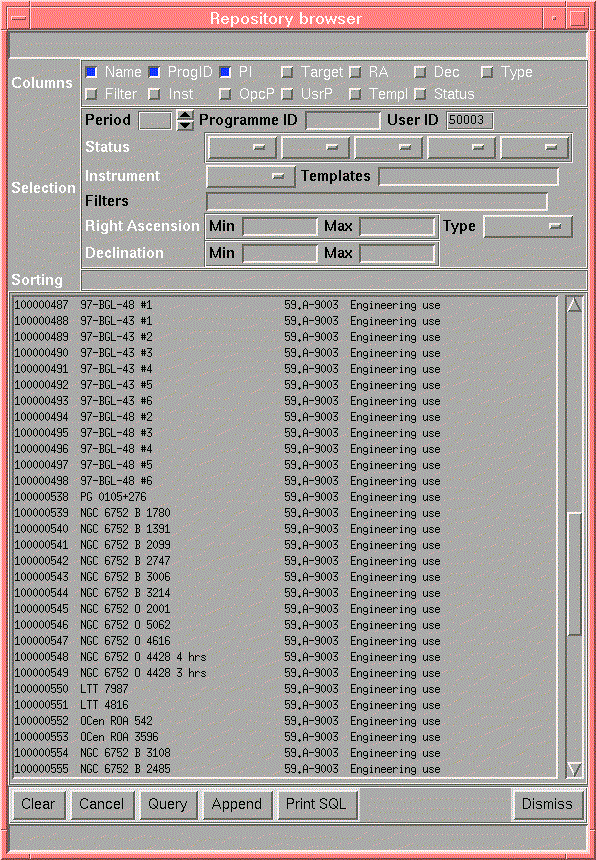Image resolution: width=596 pixels, height=860 pixels.
Task: Open the last Status dropdown
Action: tap(535, 148)
